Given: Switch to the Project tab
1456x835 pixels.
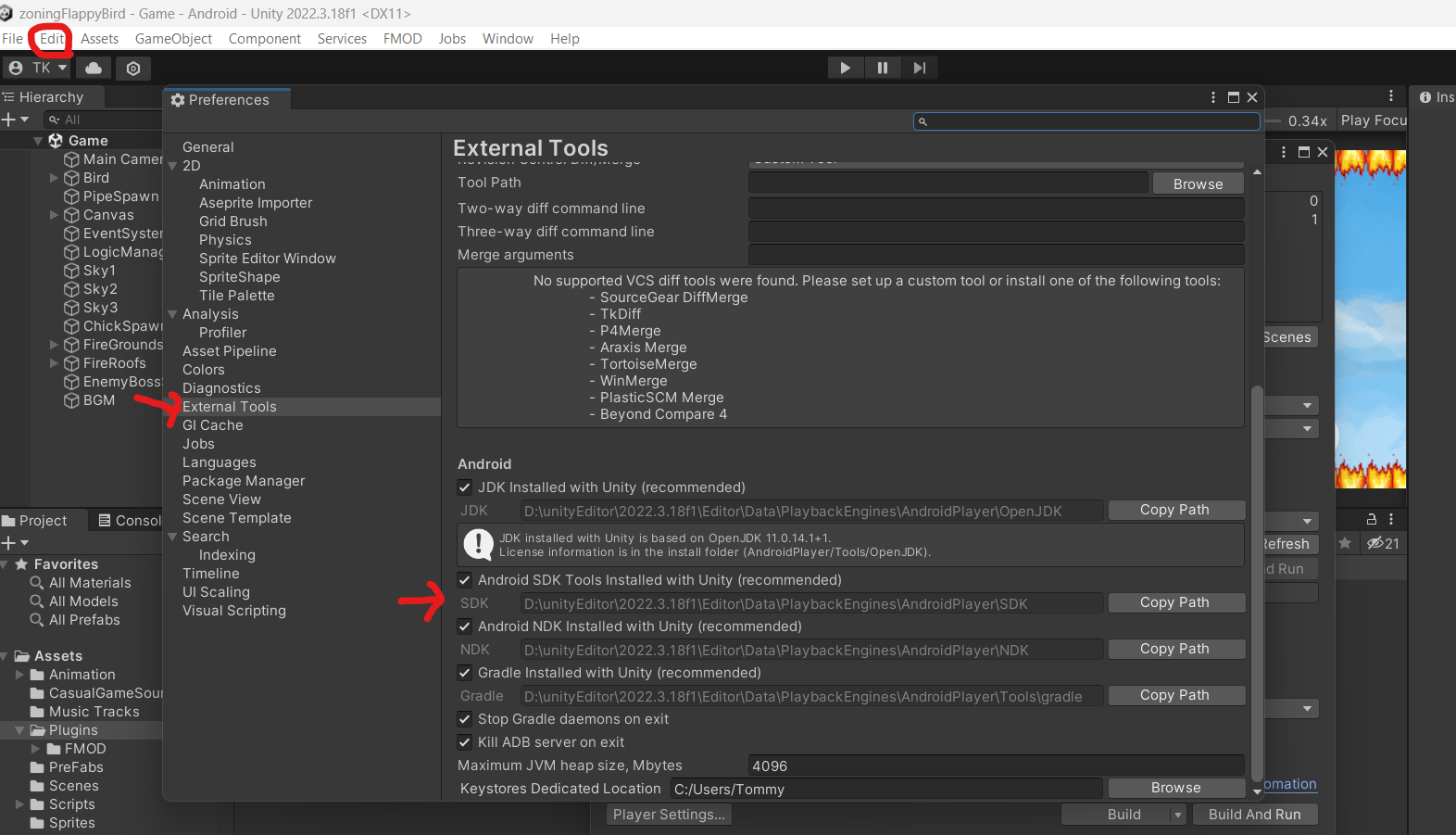Looking at the screenshot, I should coord(35,521).
